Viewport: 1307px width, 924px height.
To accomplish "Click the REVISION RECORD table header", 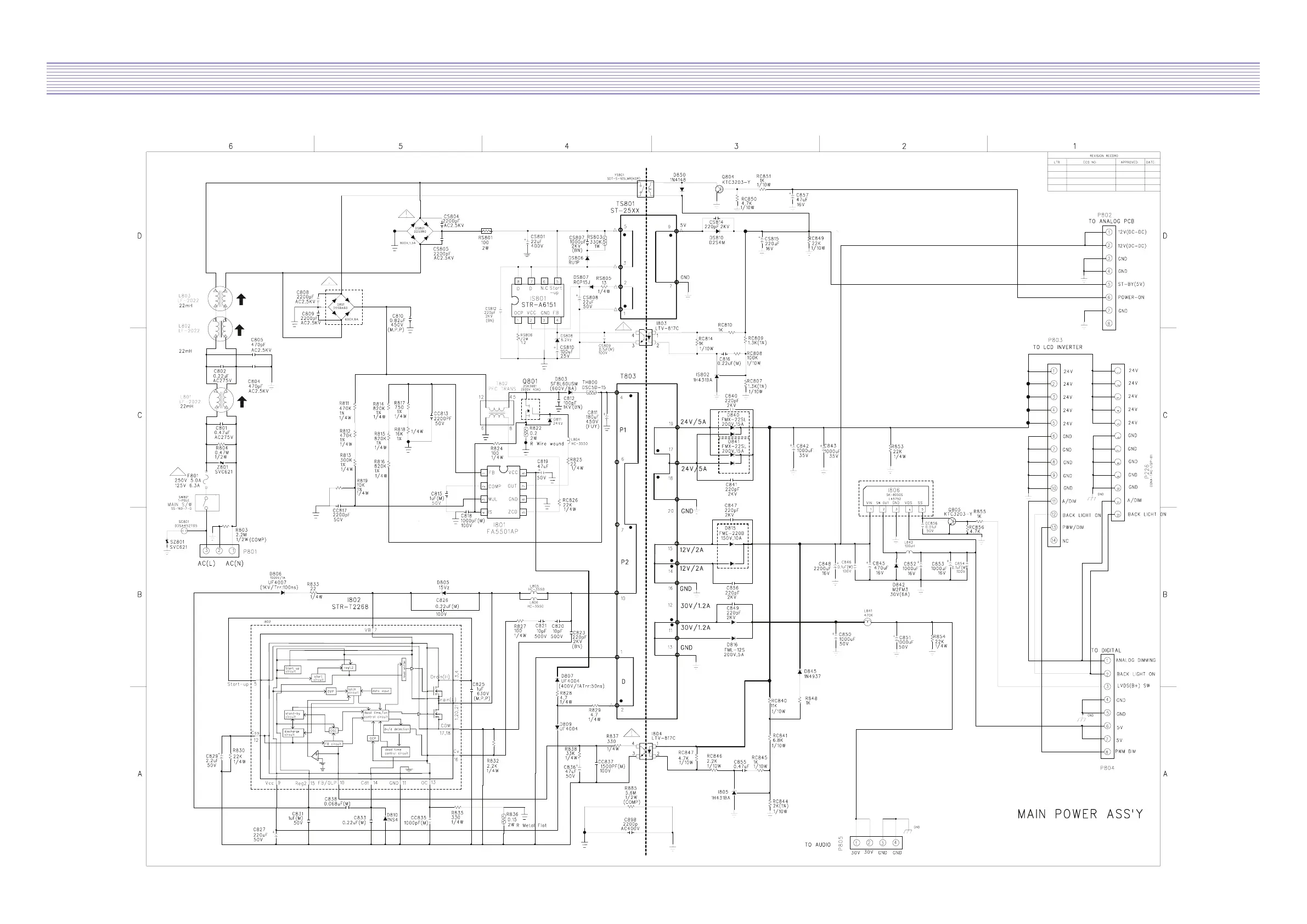I will pyautogui.click(x=1103, y=155).
